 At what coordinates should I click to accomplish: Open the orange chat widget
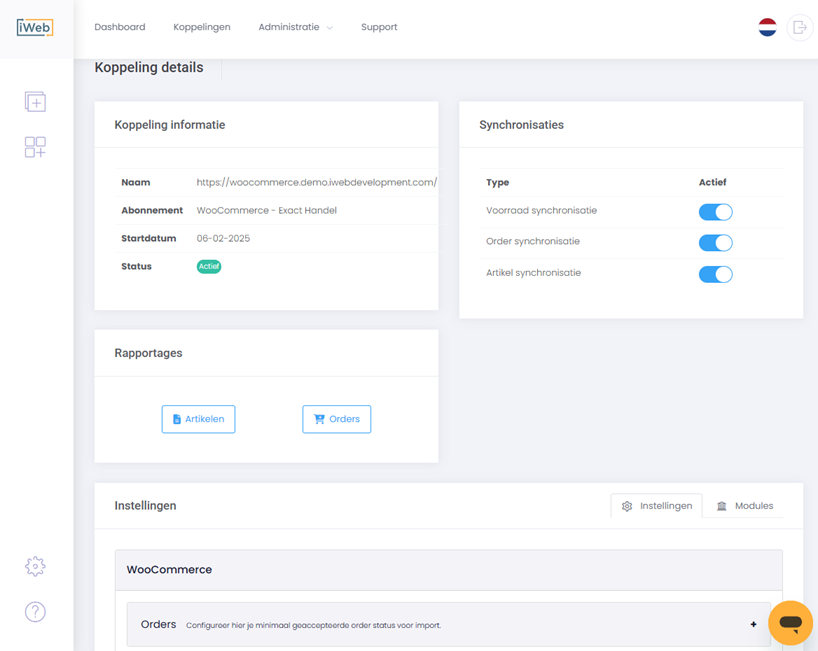coord(790,623)
